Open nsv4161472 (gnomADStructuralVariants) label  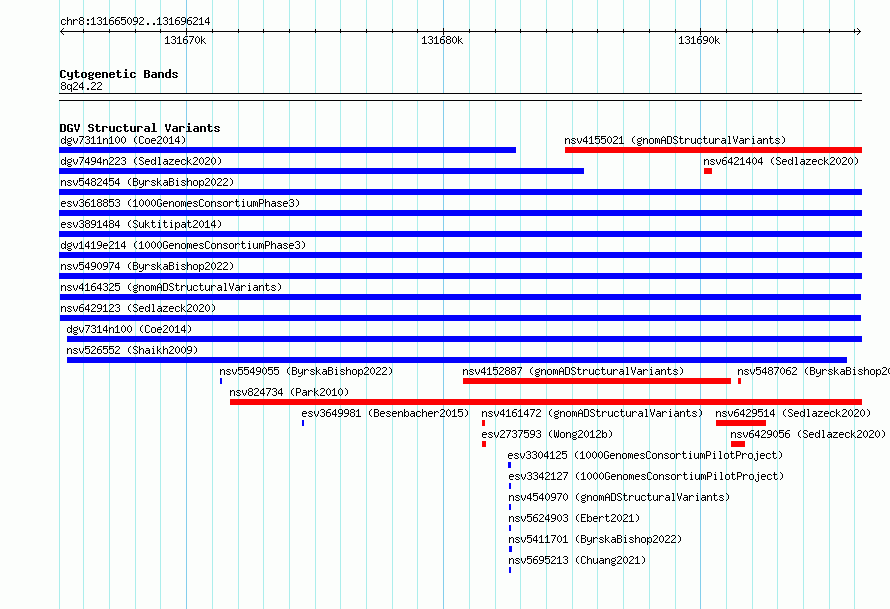[x=592, y=413]
